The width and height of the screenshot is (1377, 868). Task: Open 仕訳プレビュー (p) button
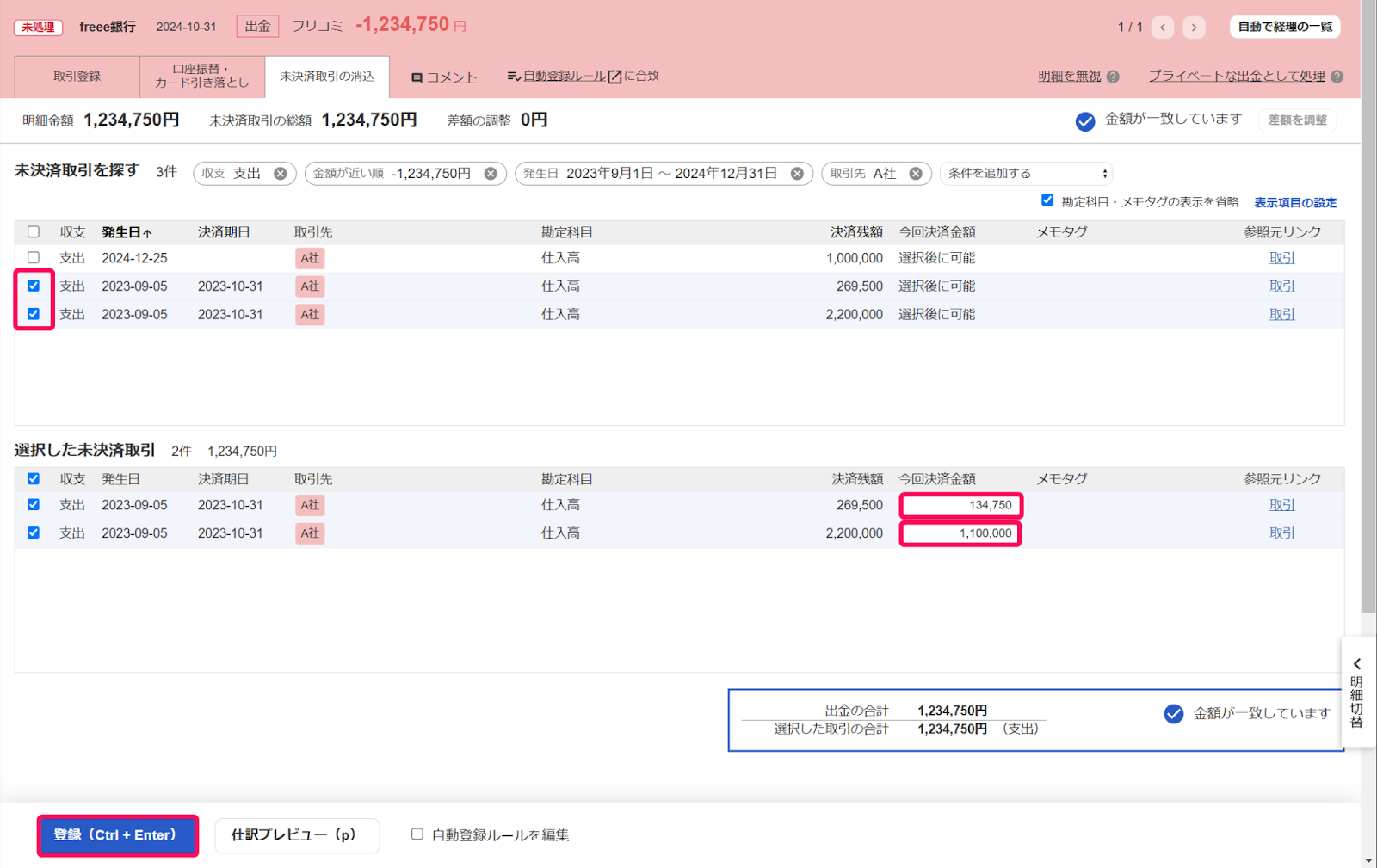[x=297, y=835]
